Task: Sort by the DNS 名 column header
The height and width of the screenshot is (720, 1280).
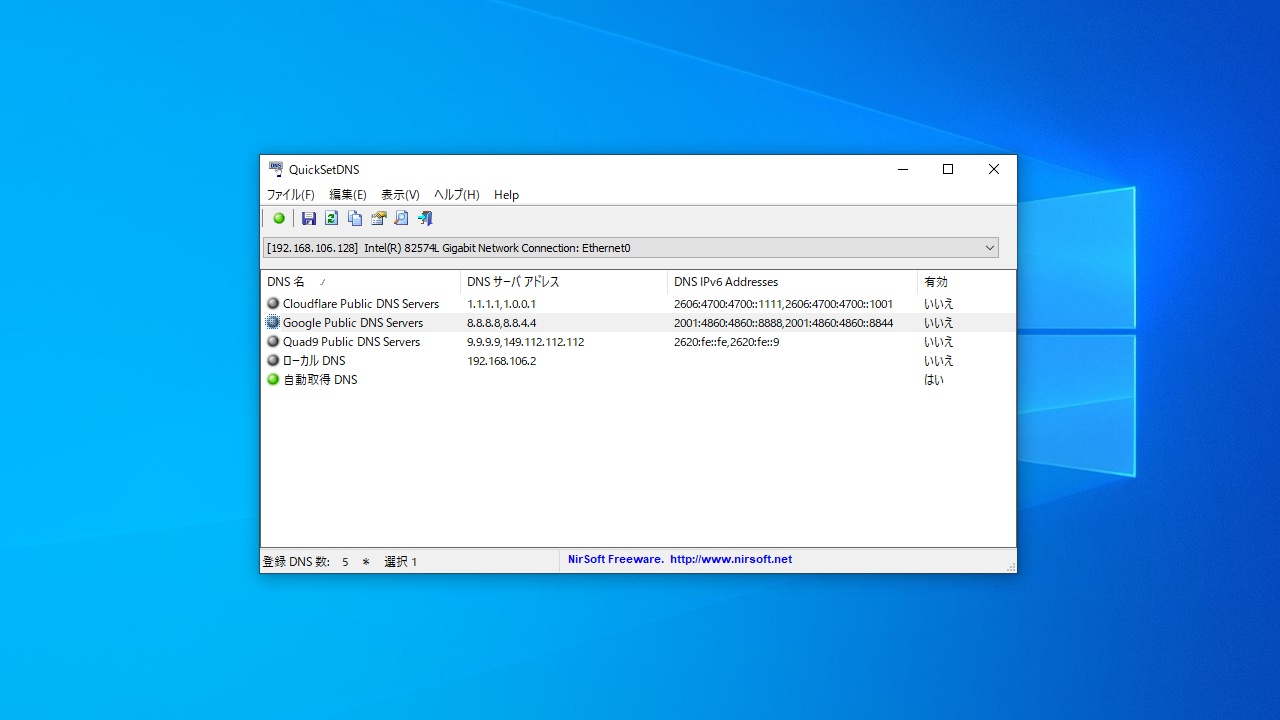Action: point(360,282)
